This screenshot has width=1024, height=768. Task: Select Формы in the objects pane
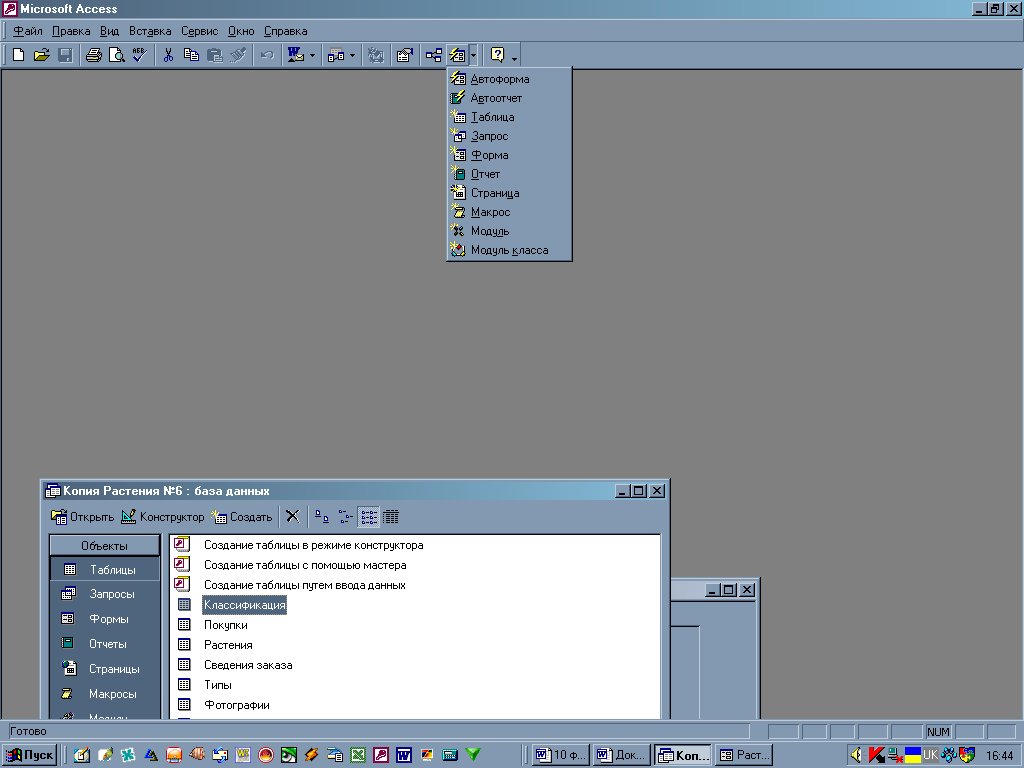point(104,618)
